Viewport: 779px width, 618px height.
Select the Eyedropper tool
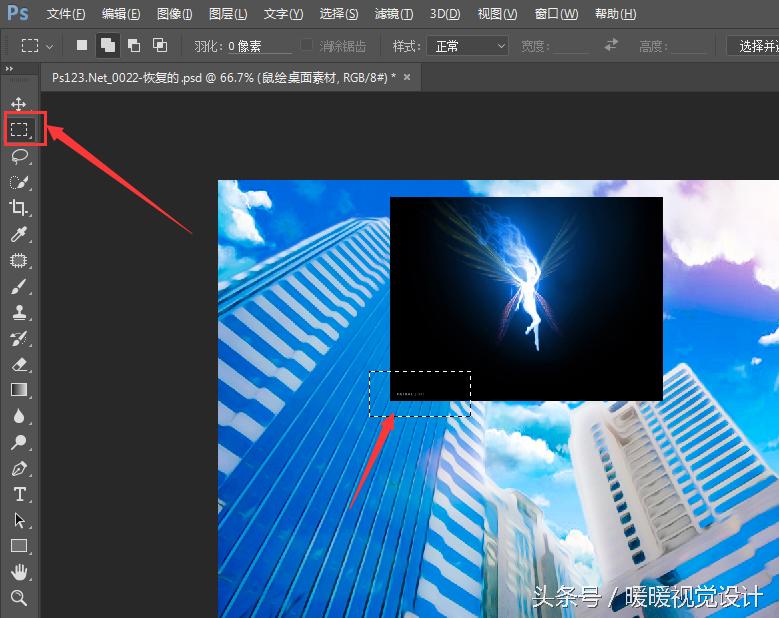point(19,234)
